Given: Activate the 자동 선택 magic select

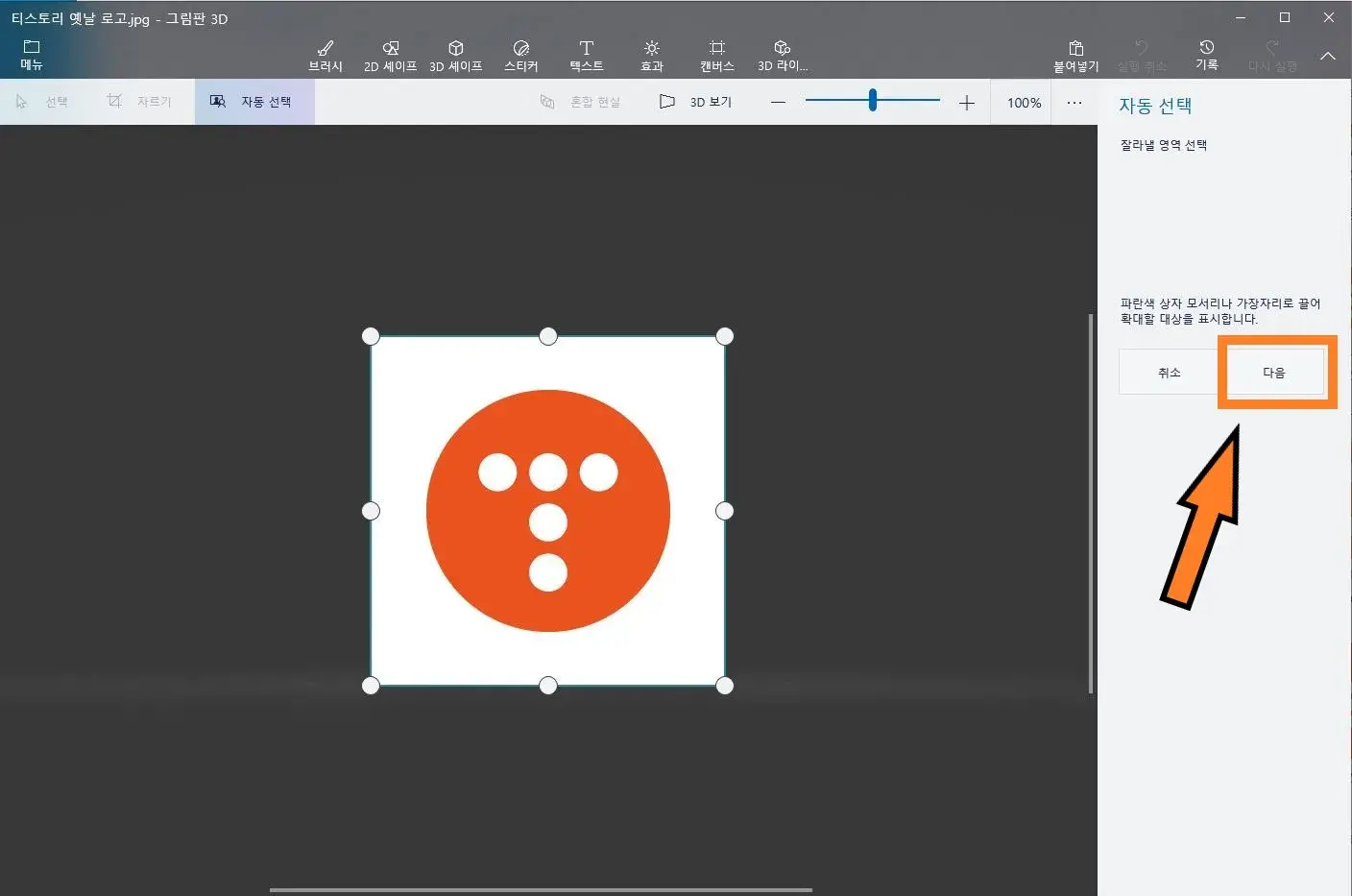Looking at the screenshot, I should pyautogui.click(x=254, y=102).
